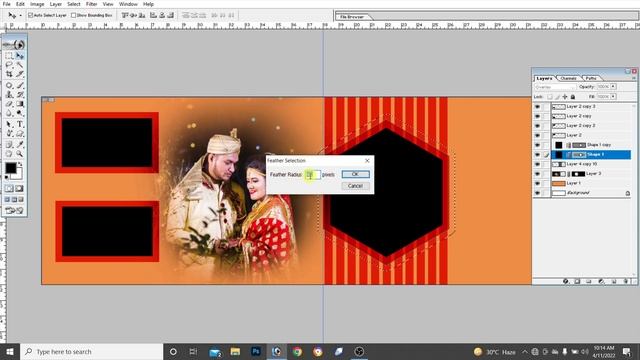The width and height of the screenshot is (640, 360).
Task: Hide the Shape 1 copy layer
Action: (538, 145)
